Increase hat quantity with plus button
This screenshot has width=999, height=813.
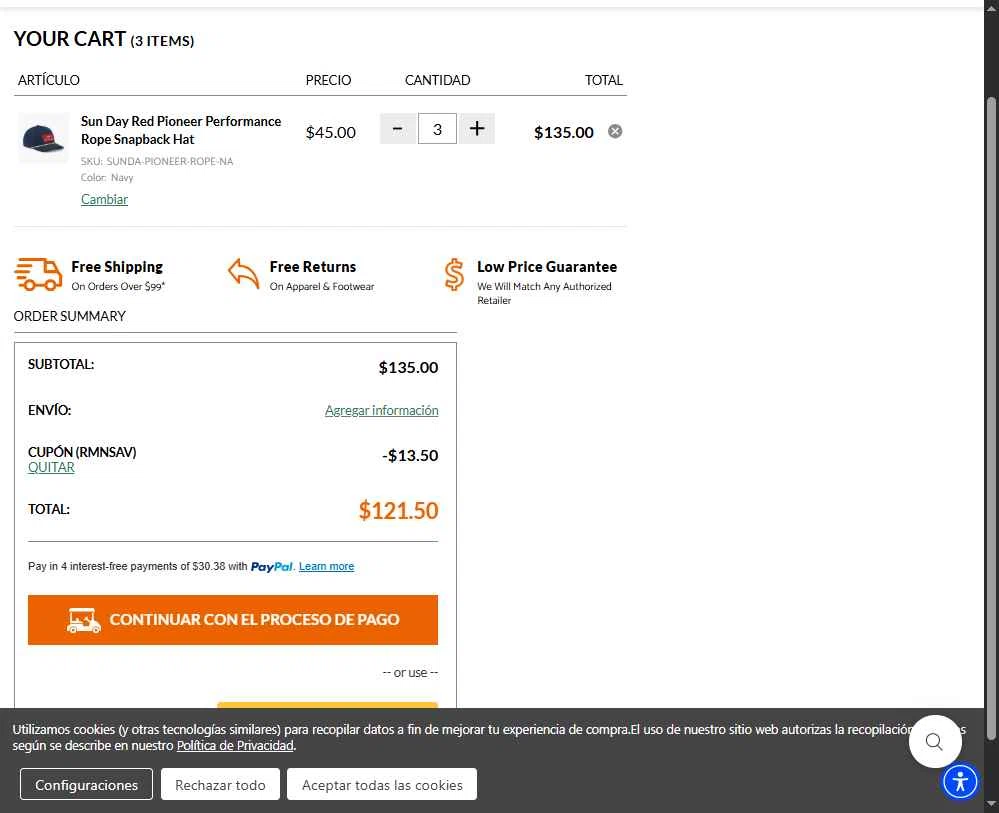tap(477, 129)
